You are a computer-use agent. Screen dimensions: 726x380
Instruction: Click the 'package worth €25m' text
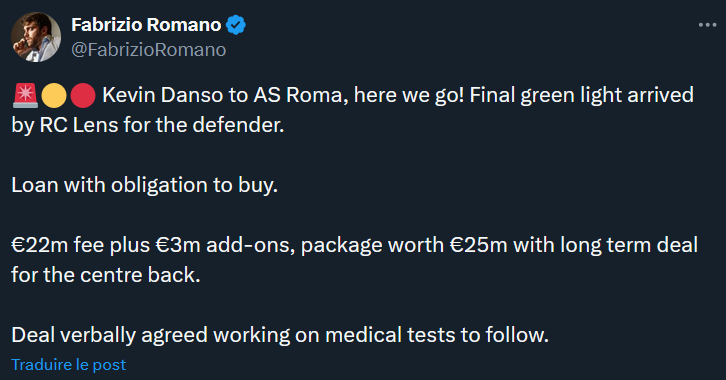[404, 245]
